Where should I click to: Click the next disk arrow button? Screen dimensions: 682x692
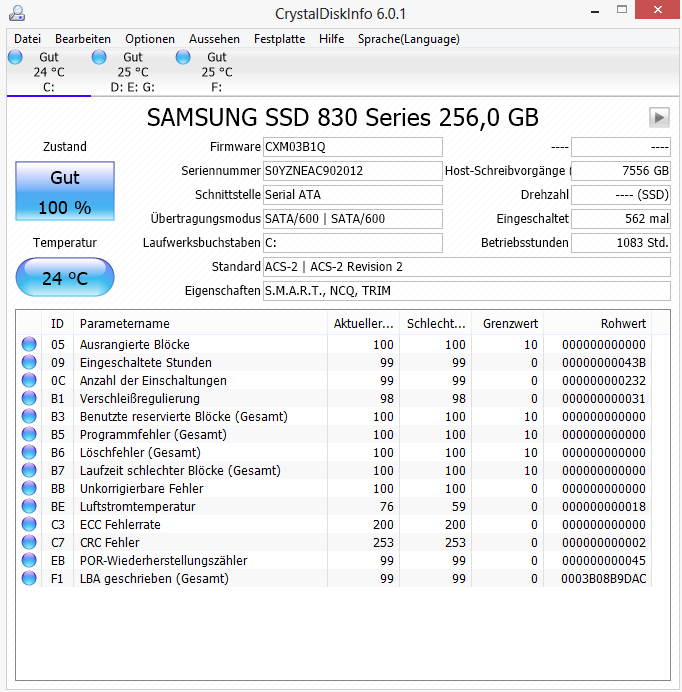click(x=659, y=118)
